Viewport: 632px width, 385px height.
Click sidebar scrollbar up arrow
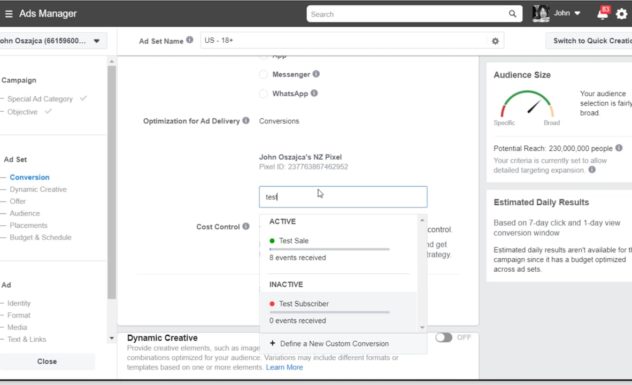point(112,61)
